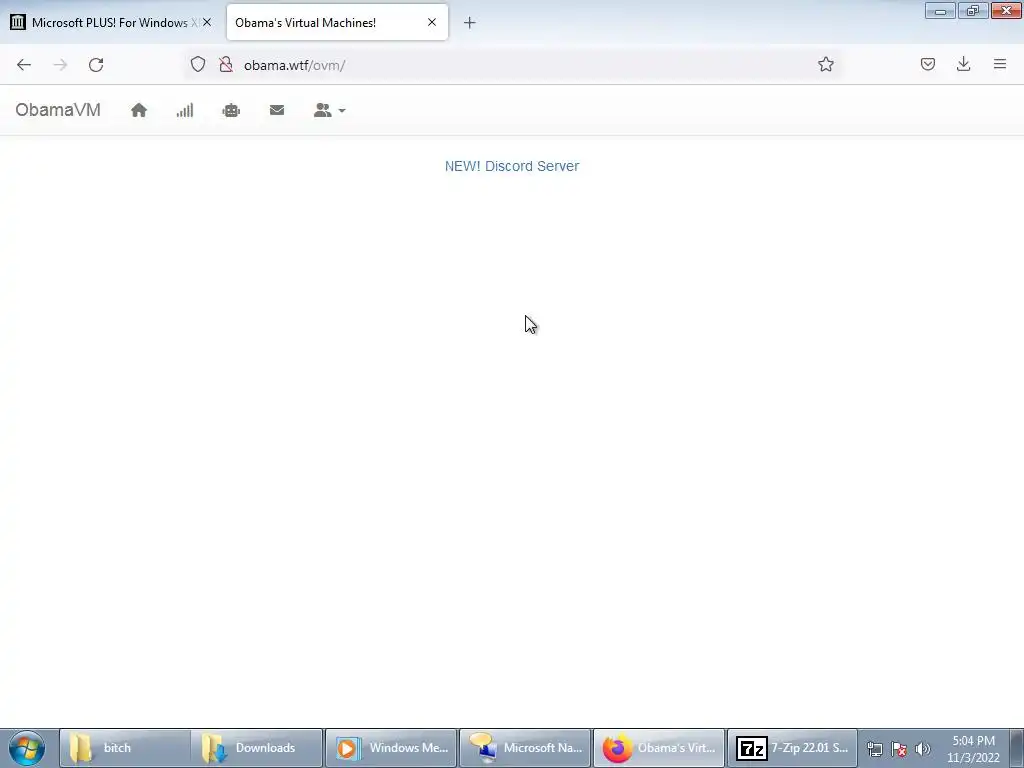Open the envelope mail icon

pyautogui.click(x=277, y=110)
